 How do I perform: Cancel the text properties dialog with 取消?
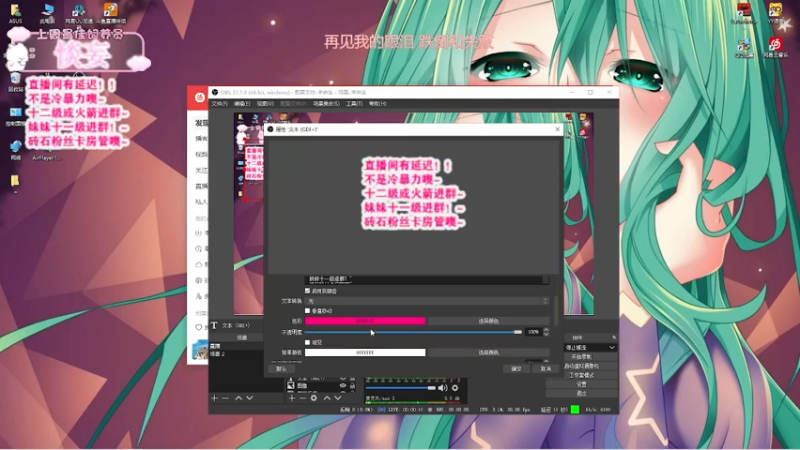(x=546, y=369)
